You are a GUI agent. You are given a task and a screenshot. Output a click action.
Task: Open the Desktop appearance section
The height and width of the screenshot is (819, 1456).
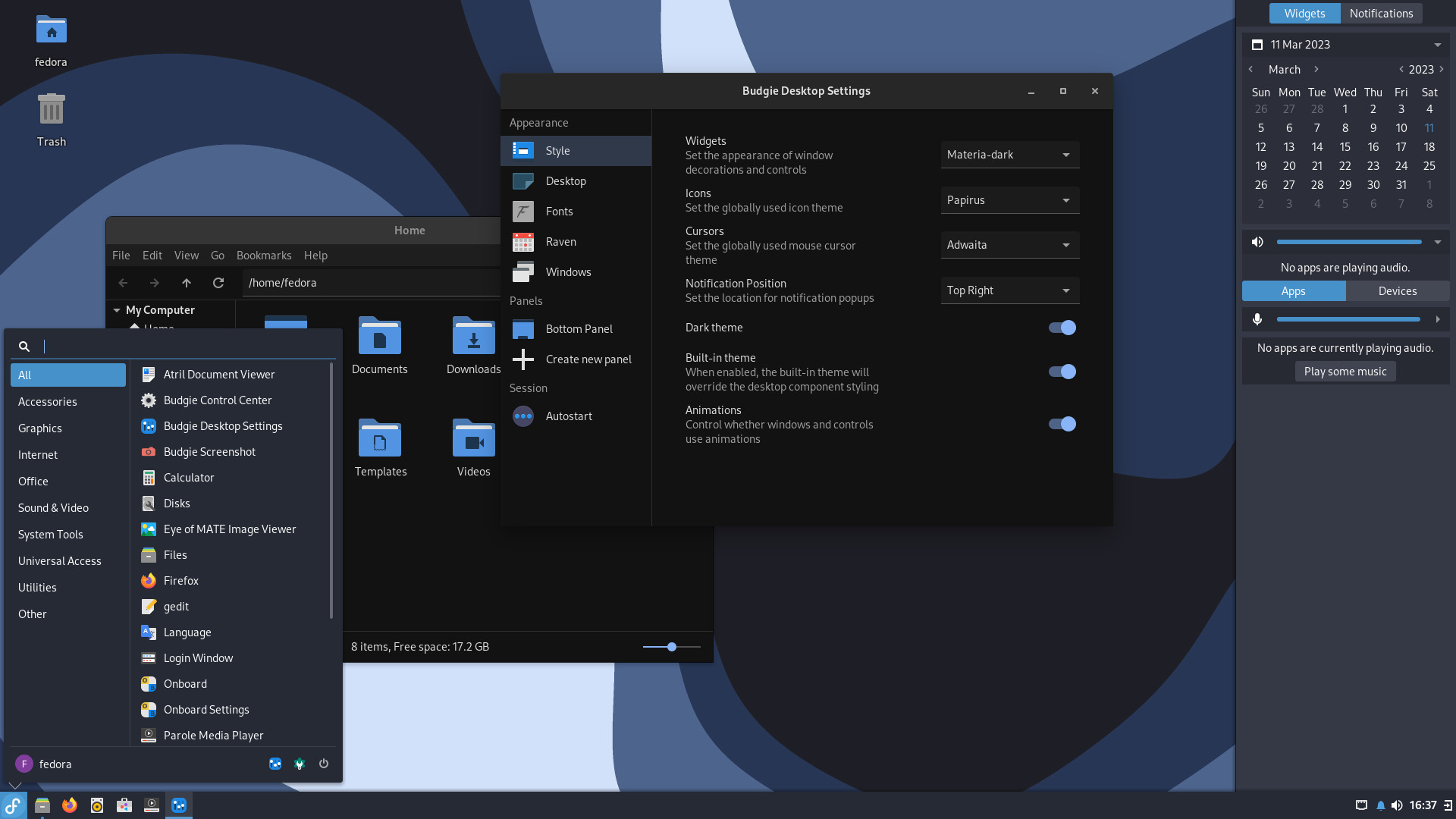[x=566, y=180]
